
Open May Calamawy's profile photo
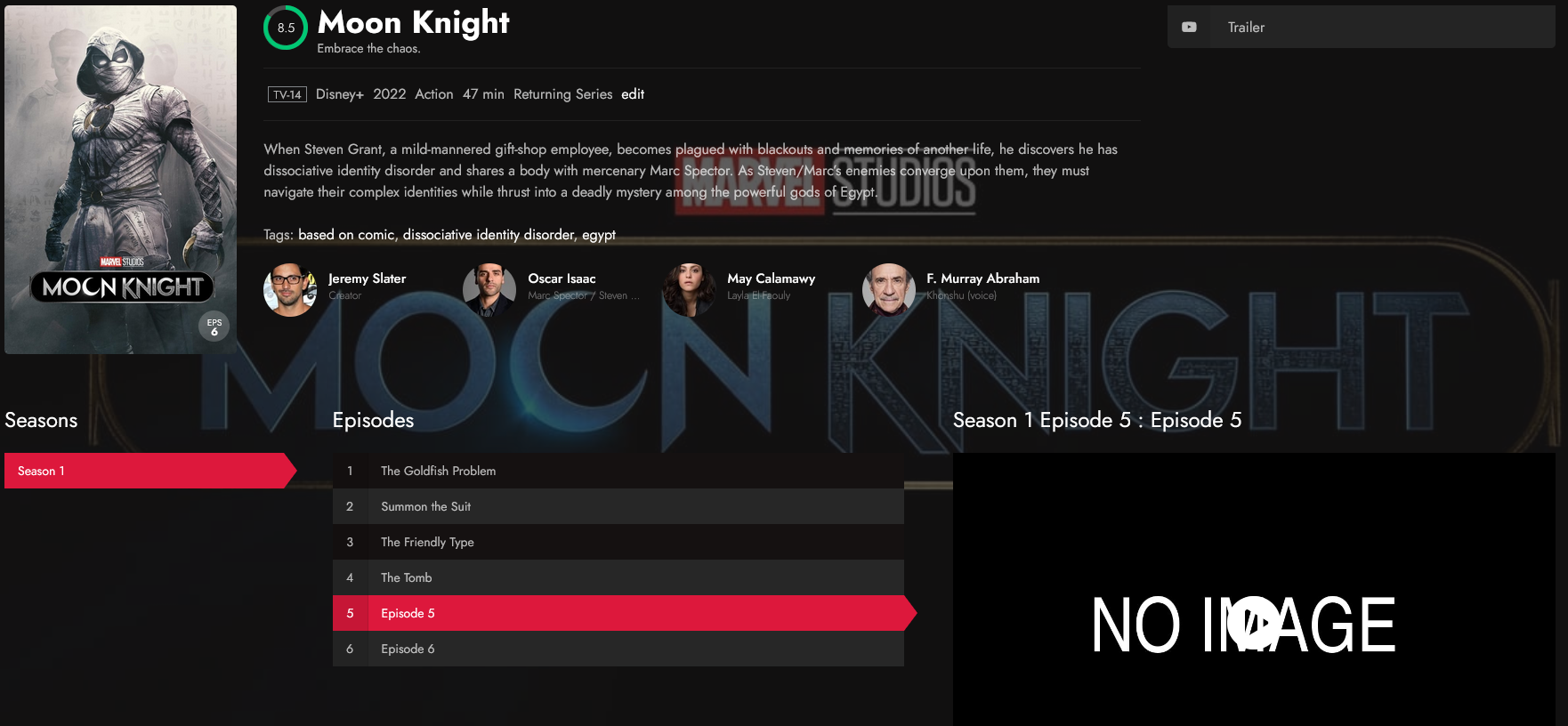click(689, 289)
